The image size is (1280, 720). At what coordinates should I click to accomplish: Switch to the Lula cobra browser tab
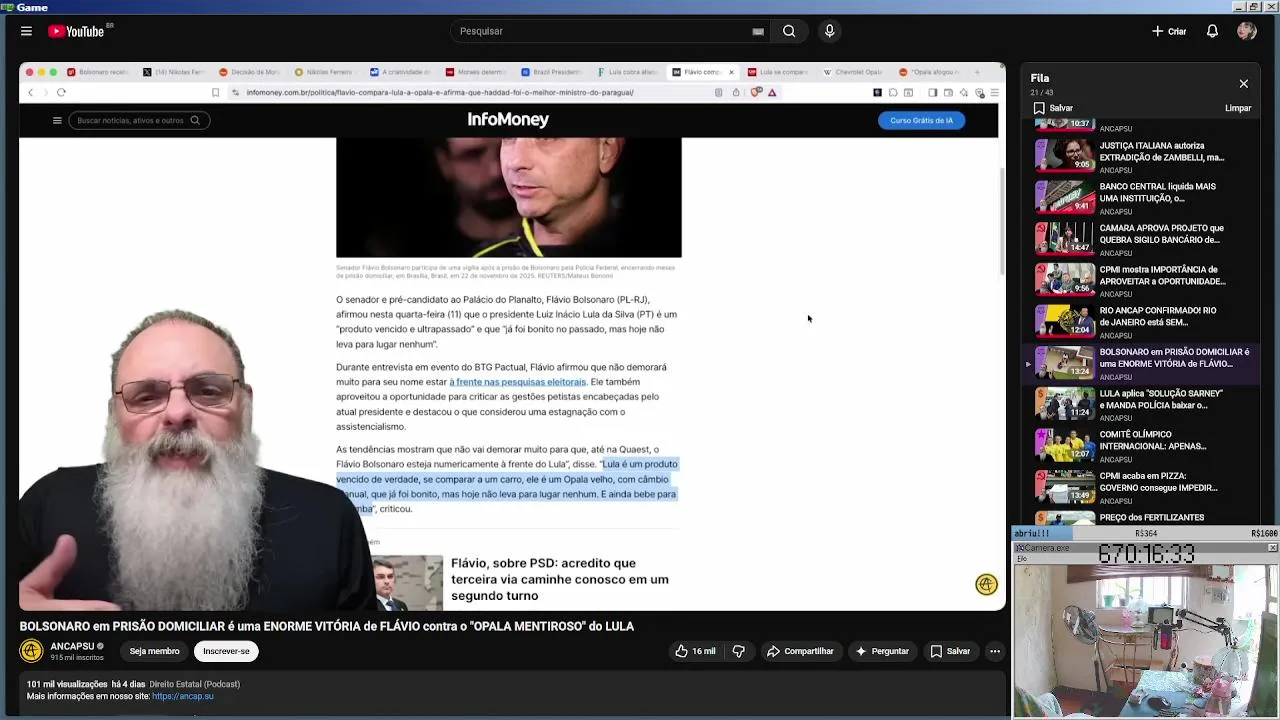(x=627, y=72)
